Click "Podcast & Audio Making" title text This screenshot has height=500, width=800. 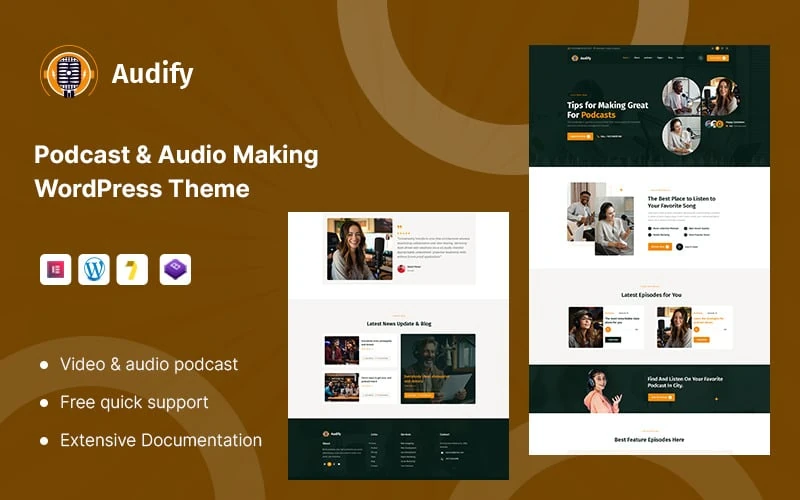[x=176, y=155]
